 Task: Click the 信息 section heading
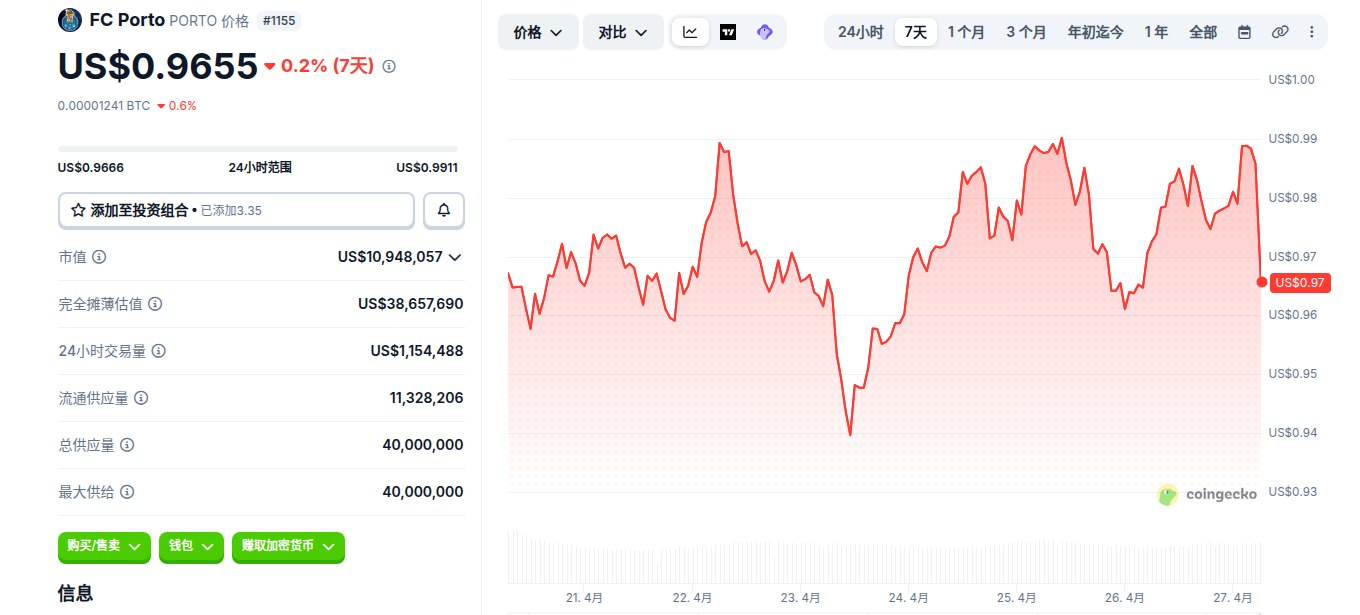point(76,593)
